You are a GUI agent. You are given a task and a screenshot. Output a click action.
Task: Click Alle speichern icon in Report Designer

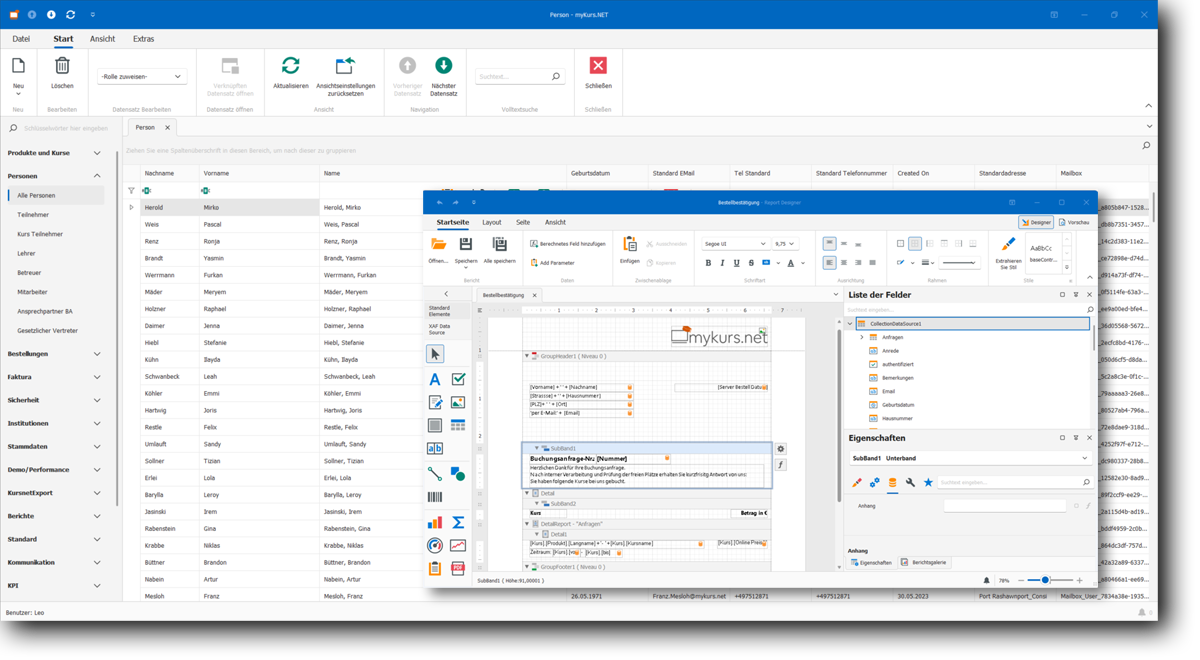(499, 244)
